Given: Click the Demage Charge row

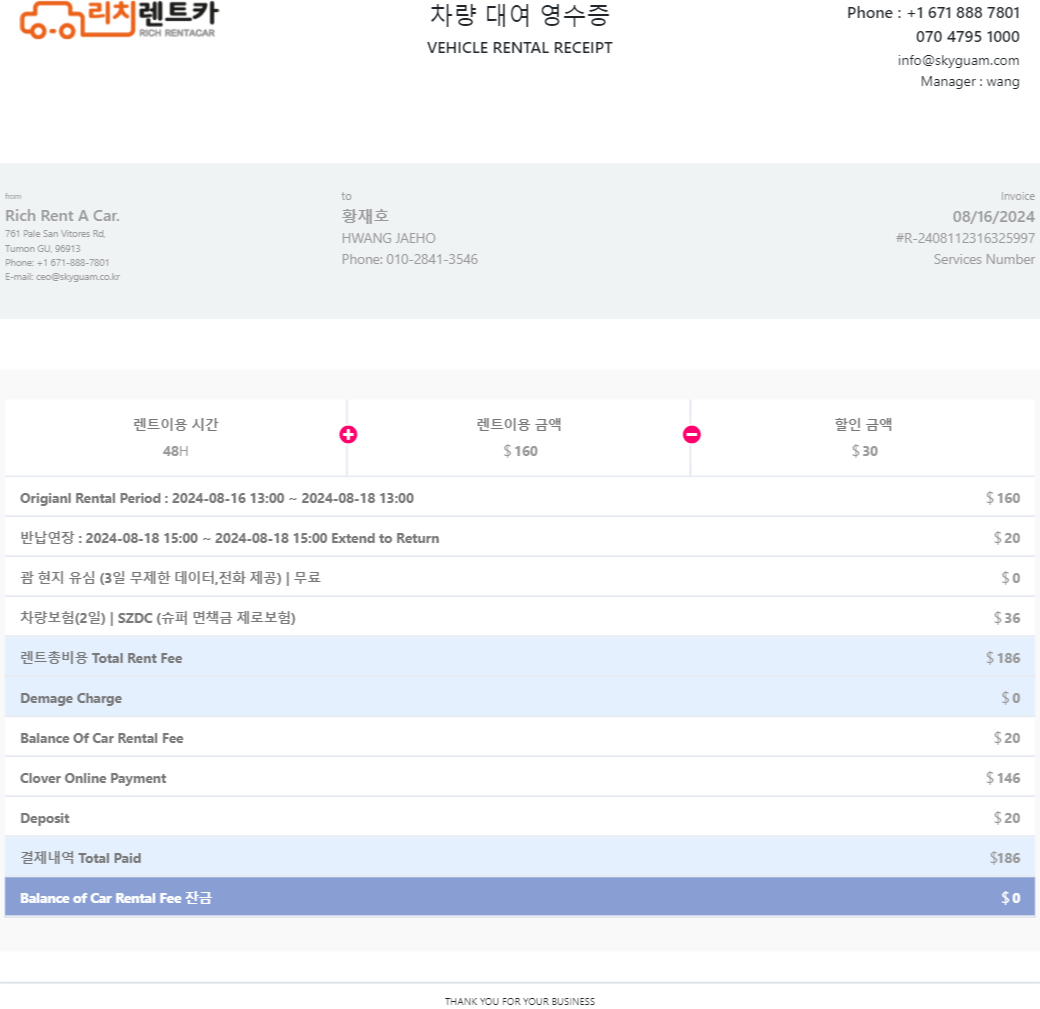Looking at the screenshot, I should (x=520, y=698).
